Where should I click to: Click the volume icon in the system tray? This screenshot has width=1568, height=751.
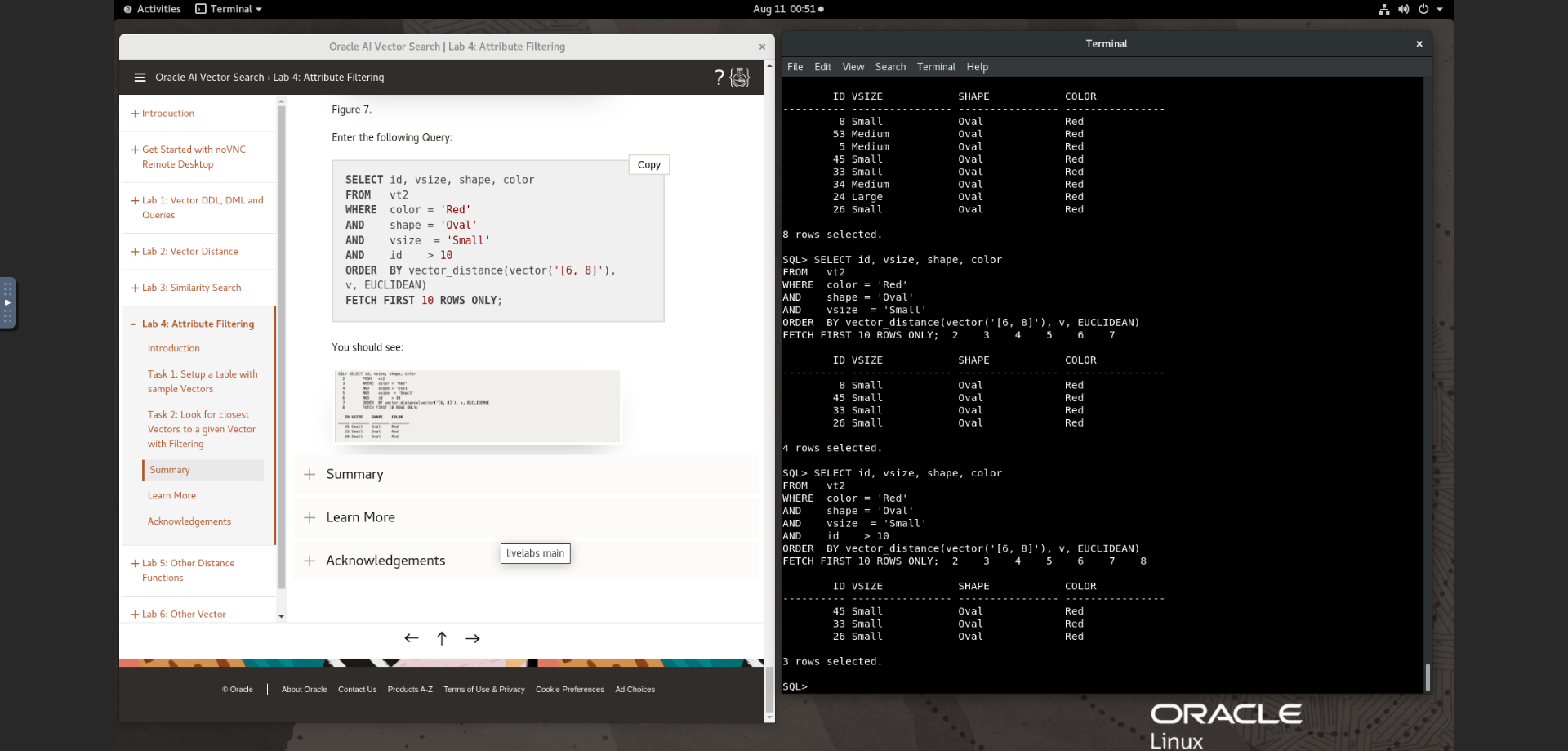click(x=1403, y=9)
